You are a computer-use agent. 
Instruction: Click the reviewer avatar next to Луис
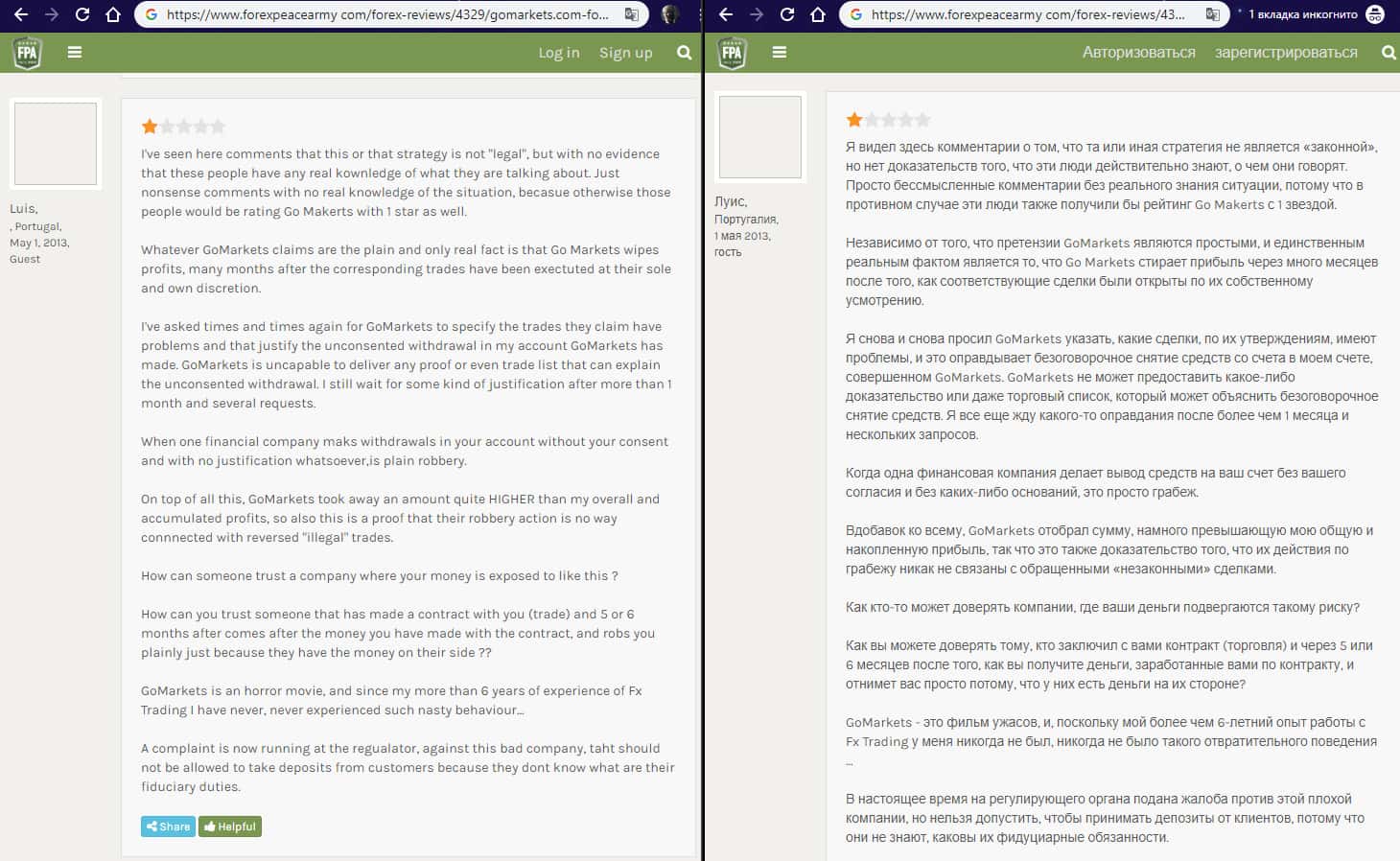[760, 137]
